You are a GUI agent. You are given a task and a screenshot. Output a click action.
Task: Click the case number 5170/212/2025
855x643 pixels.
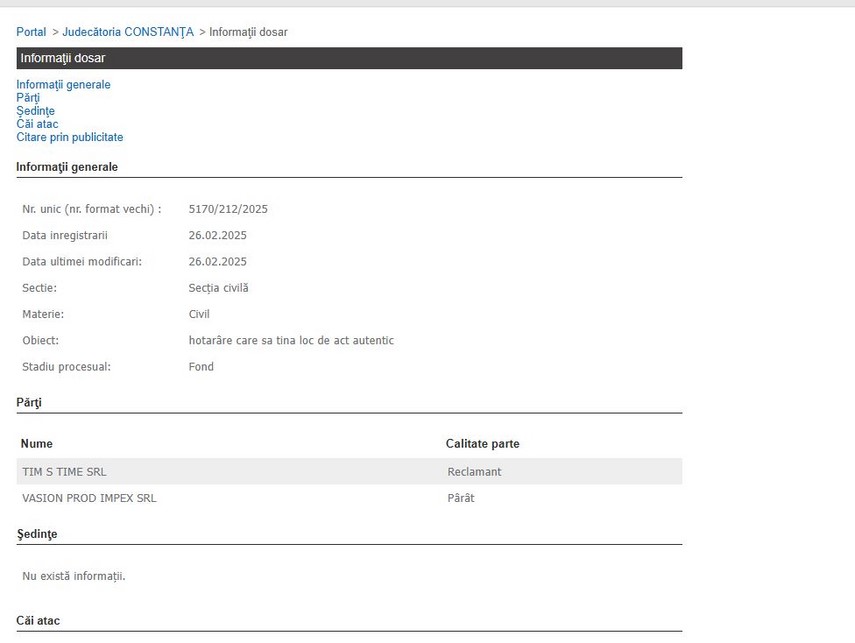point(228,209)
